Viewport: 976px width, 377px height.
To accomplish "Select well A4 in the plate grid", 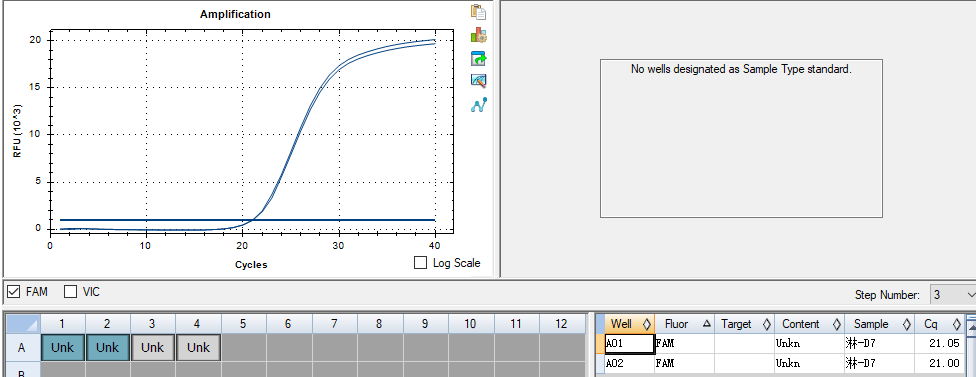I will click(x=198, y=348).
